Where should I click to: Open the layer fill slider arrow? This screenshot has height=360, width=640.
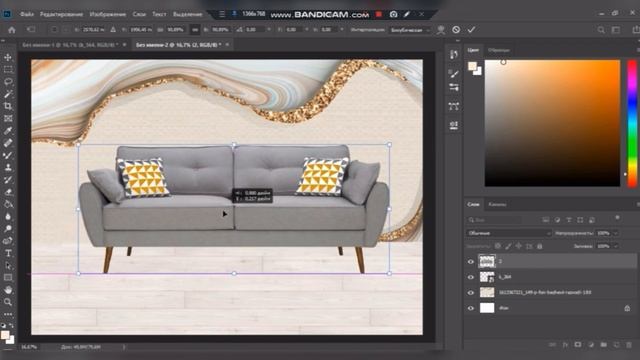coord(616,246)
